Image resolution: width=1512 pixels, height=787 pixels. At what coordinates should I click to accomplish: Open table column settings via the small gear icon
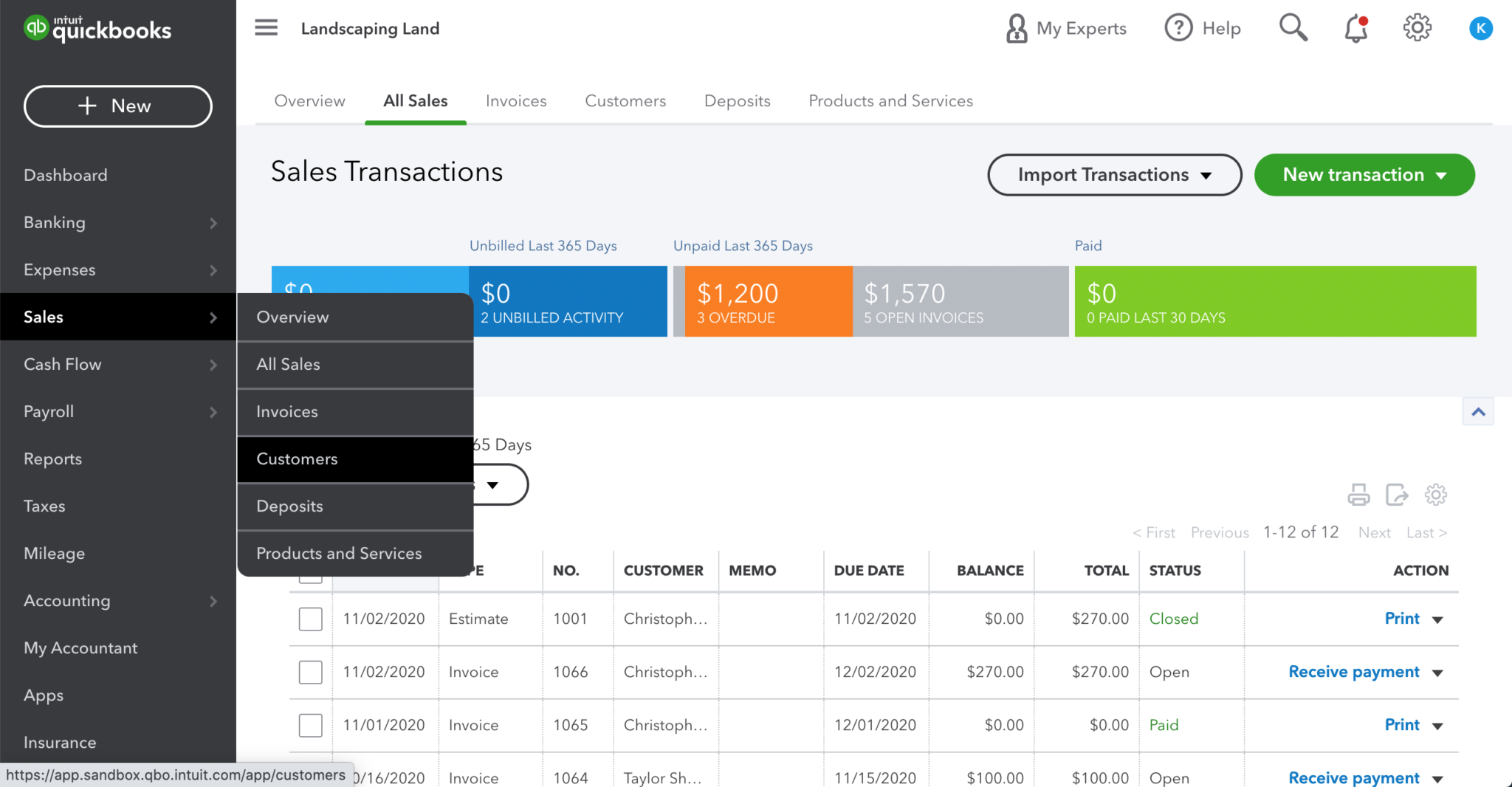pyautogui.click(x=1436, y=495)
